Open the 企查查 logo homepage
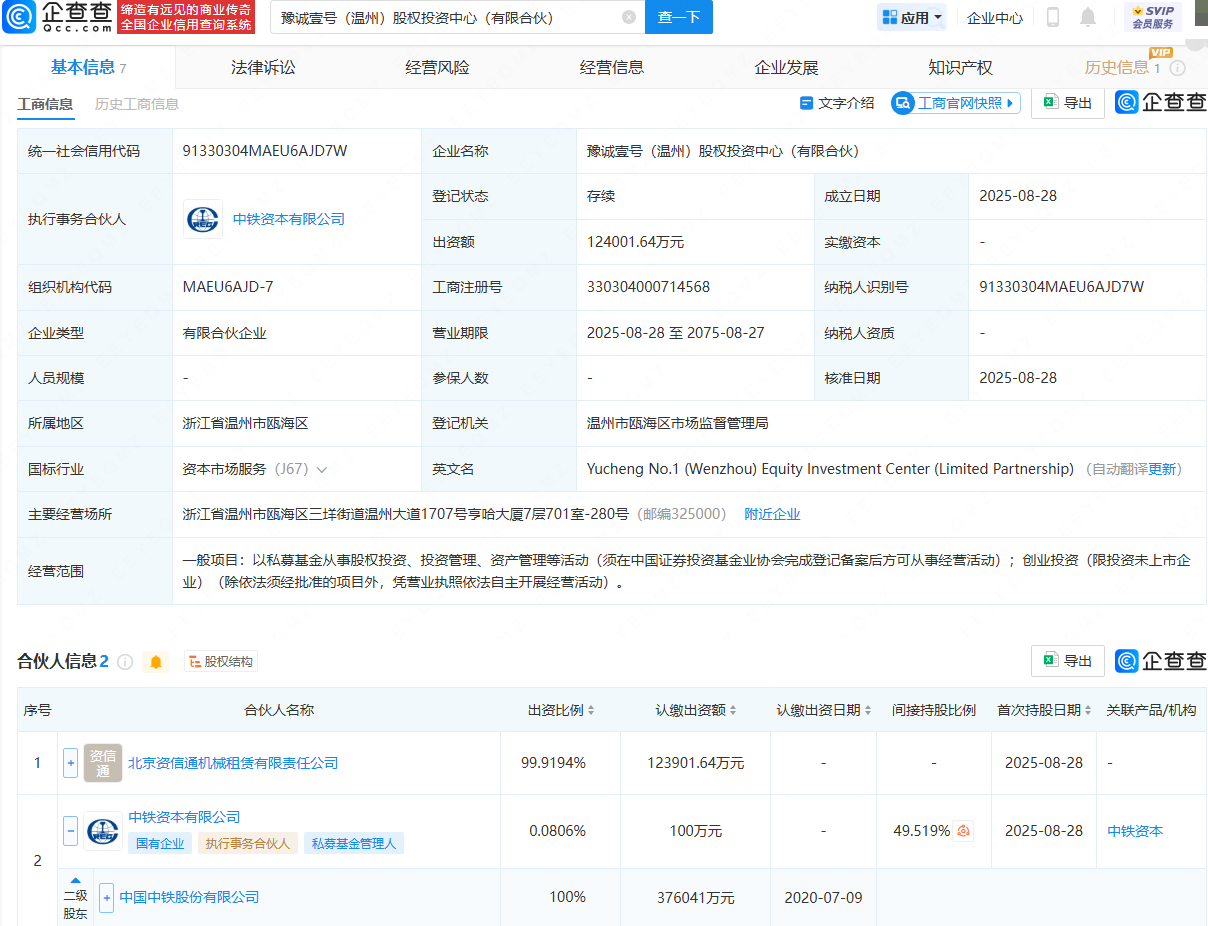 click(x=59, y=17)
